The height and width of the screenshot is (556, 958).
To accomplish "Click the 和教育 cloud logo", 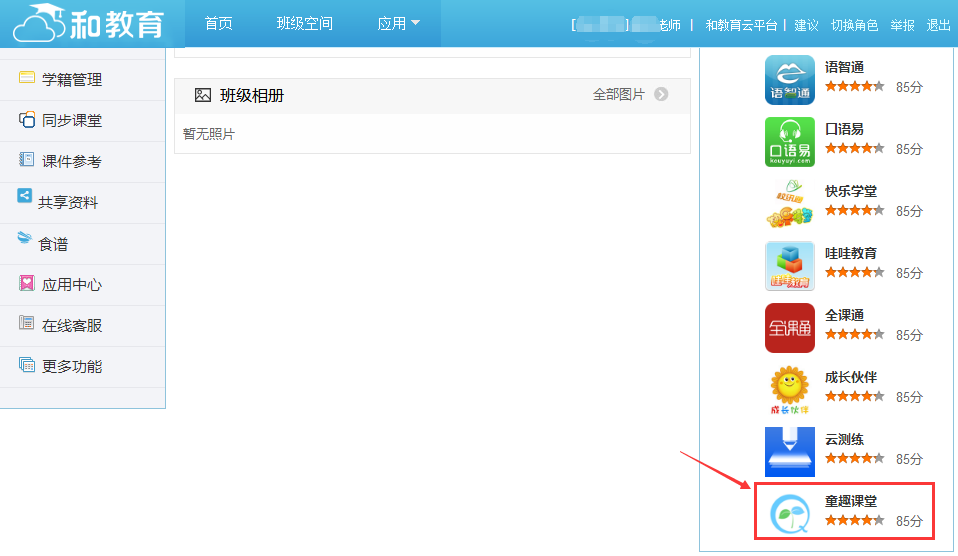I will click(90, 23).
